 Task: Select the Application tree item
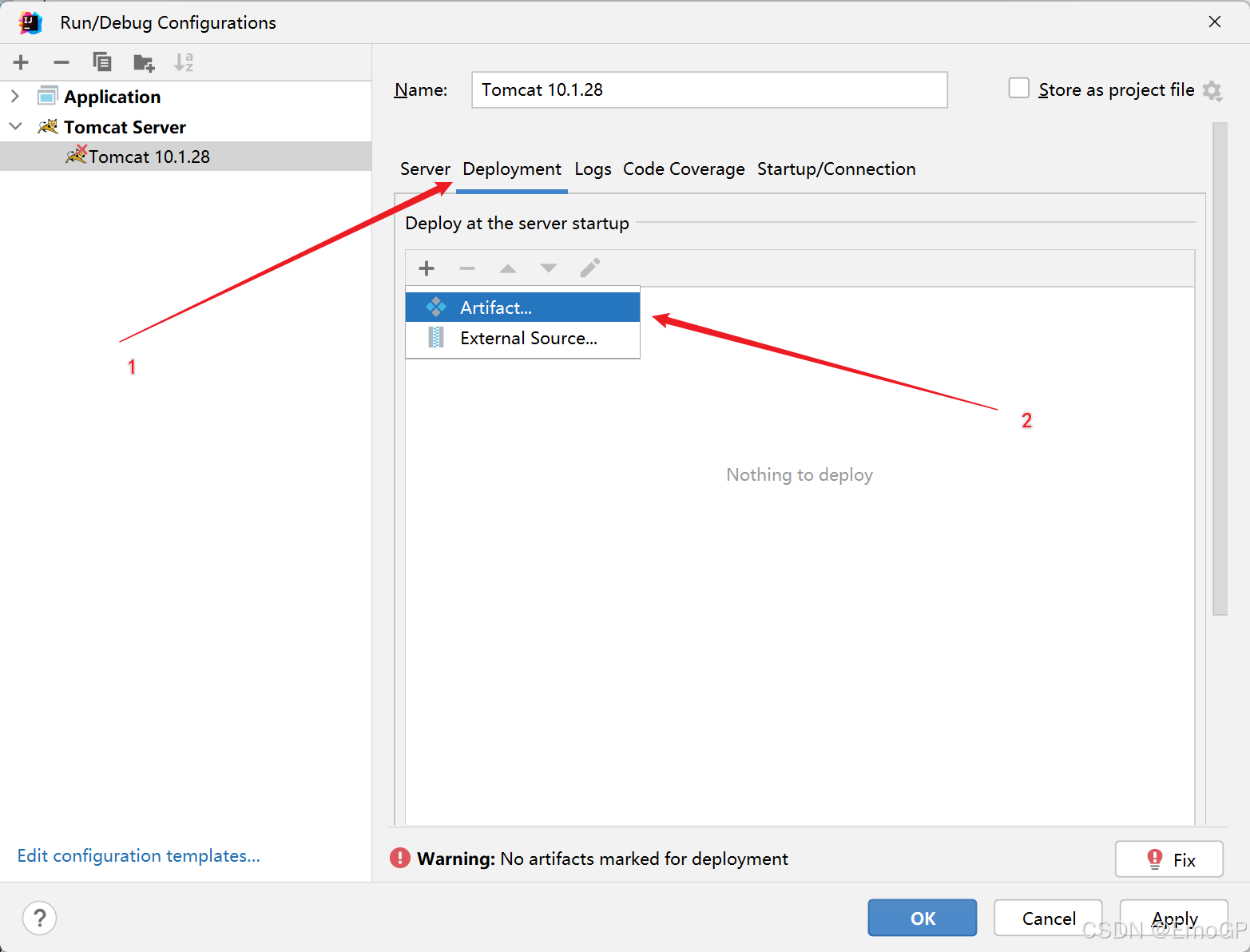(113, 97)
